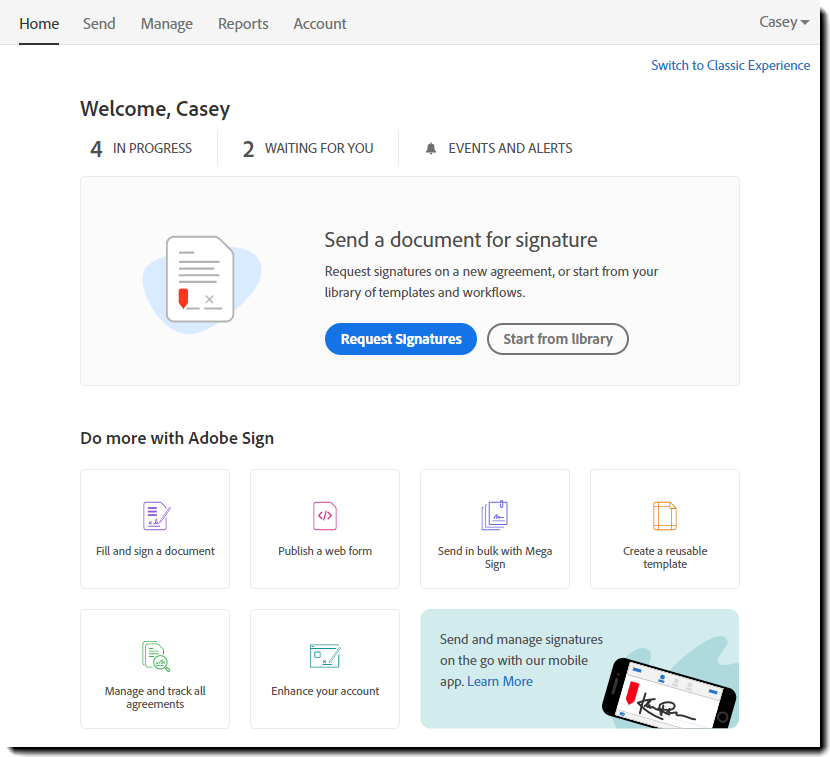Click the 'Send a document for signature' heading

click(461, 240)
